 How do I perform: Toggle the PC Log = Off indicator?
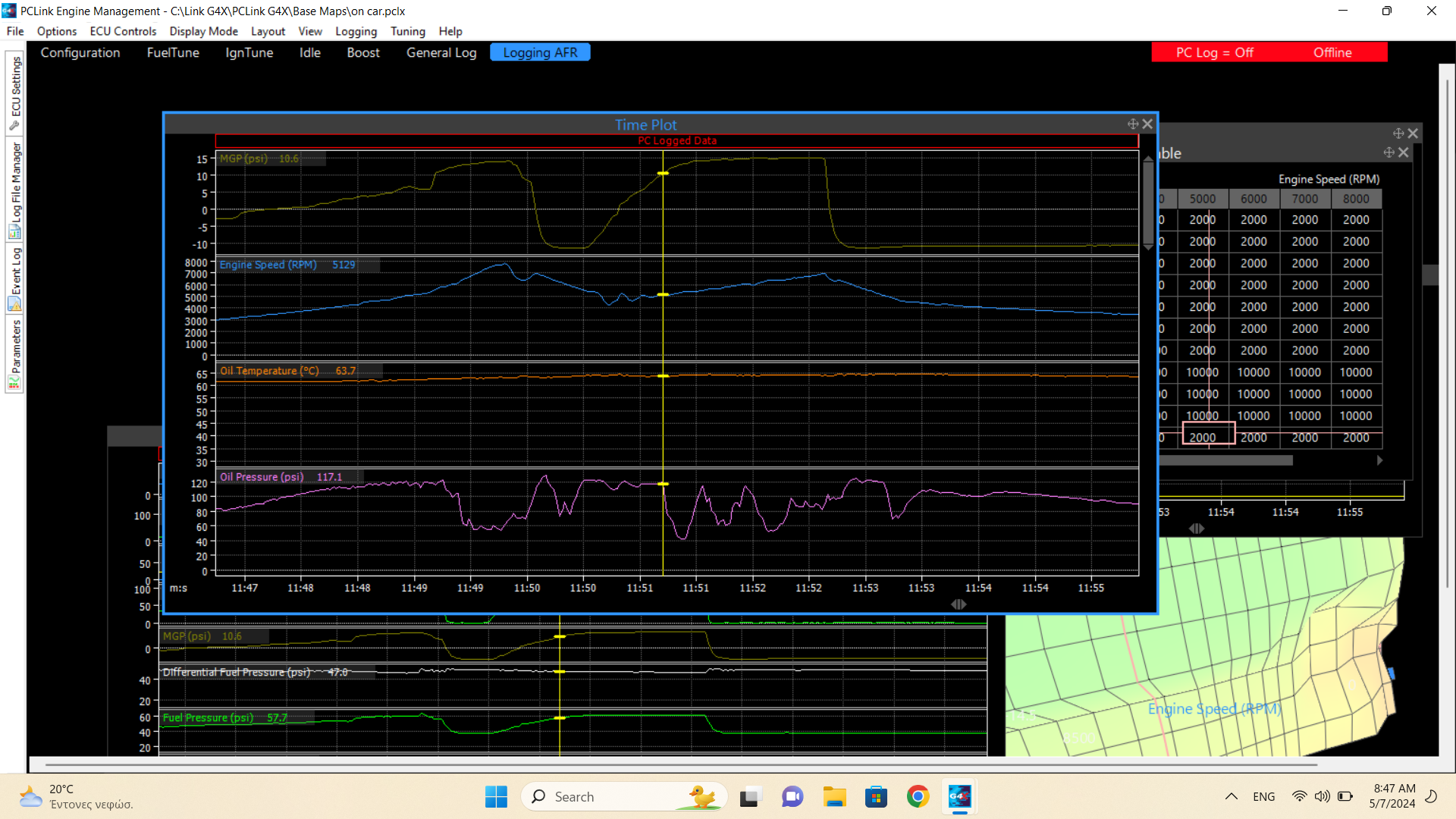tap(1214, 52)
